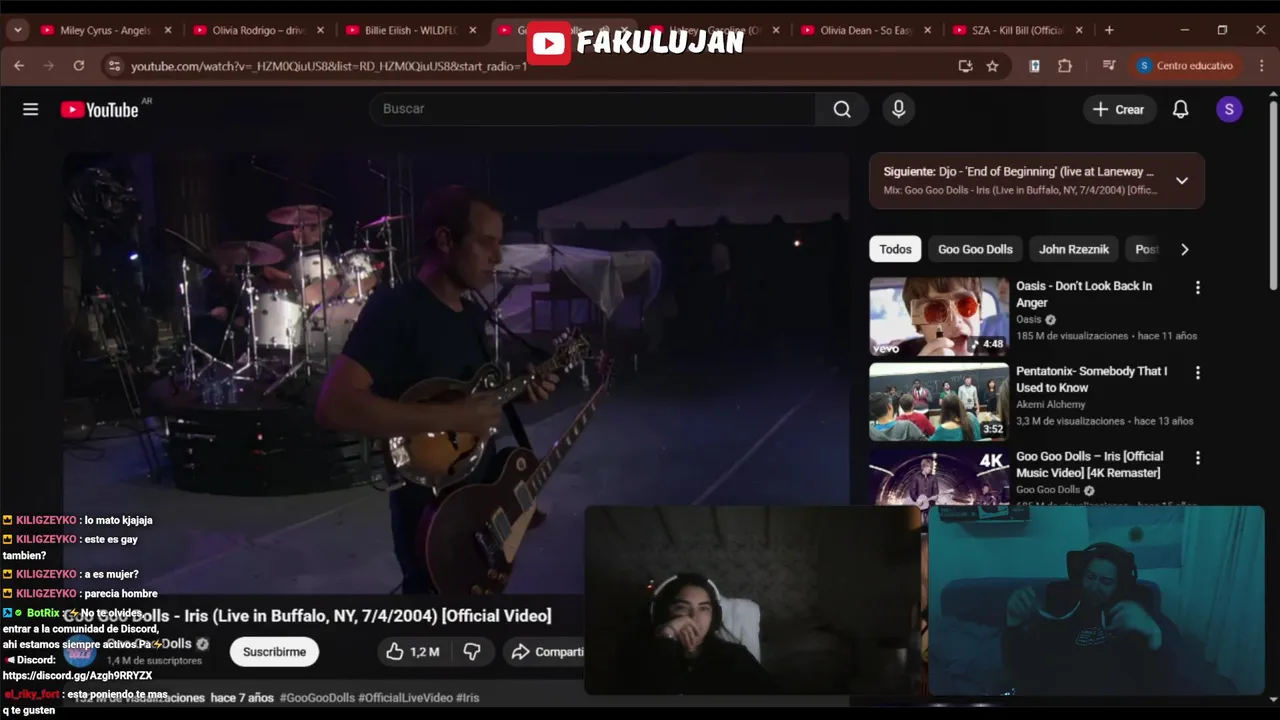
Task: Open the YouTube hamburger guide menu
Action: [30, 109]
